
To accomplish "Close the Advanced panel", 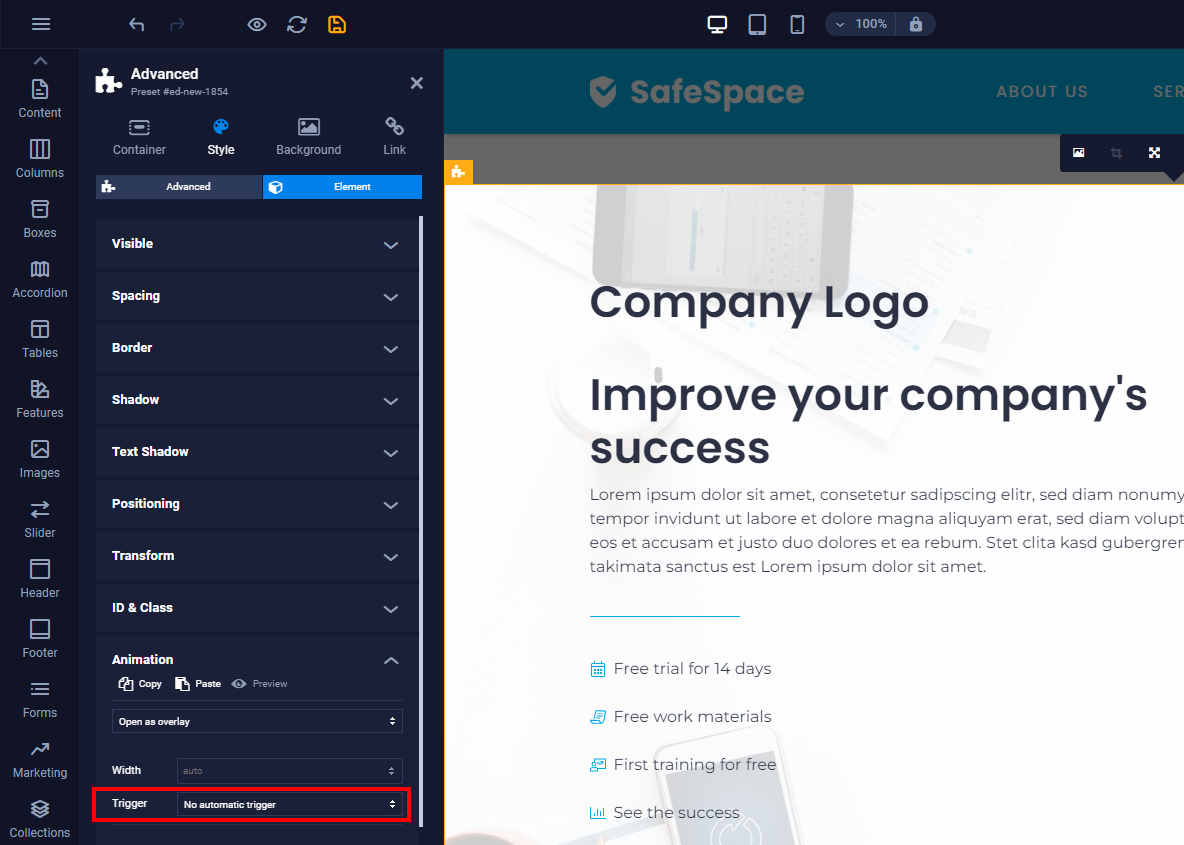I will 416,83.
